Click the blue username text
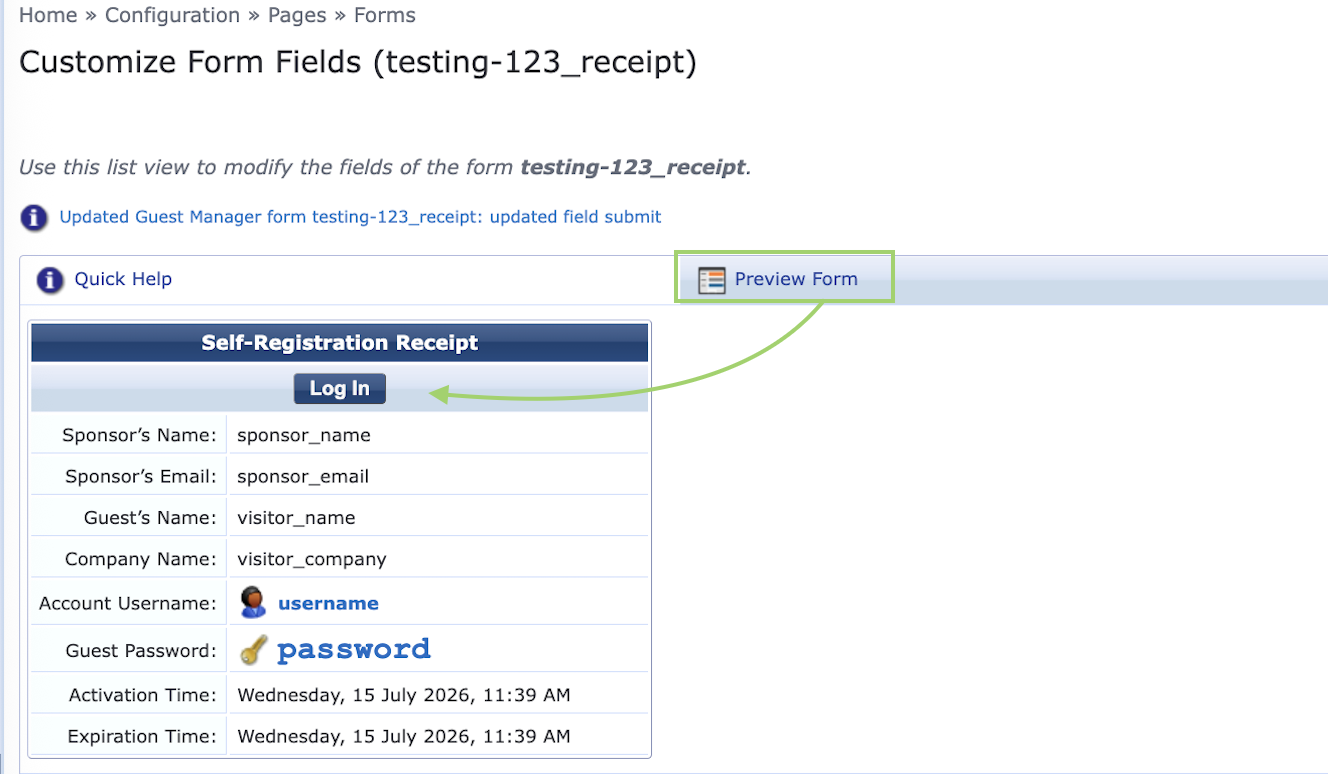This screenshot has width=1328, height=774. [328, 603]
